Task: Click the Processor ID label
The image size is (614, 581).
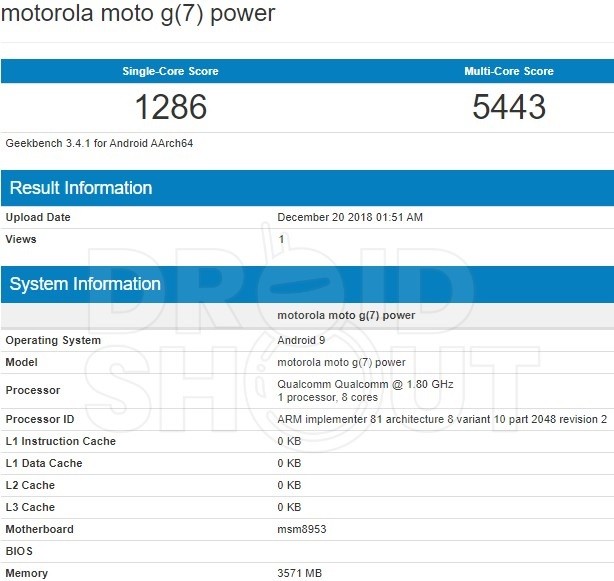Action: pyautogui.click(x=40, y=419)
